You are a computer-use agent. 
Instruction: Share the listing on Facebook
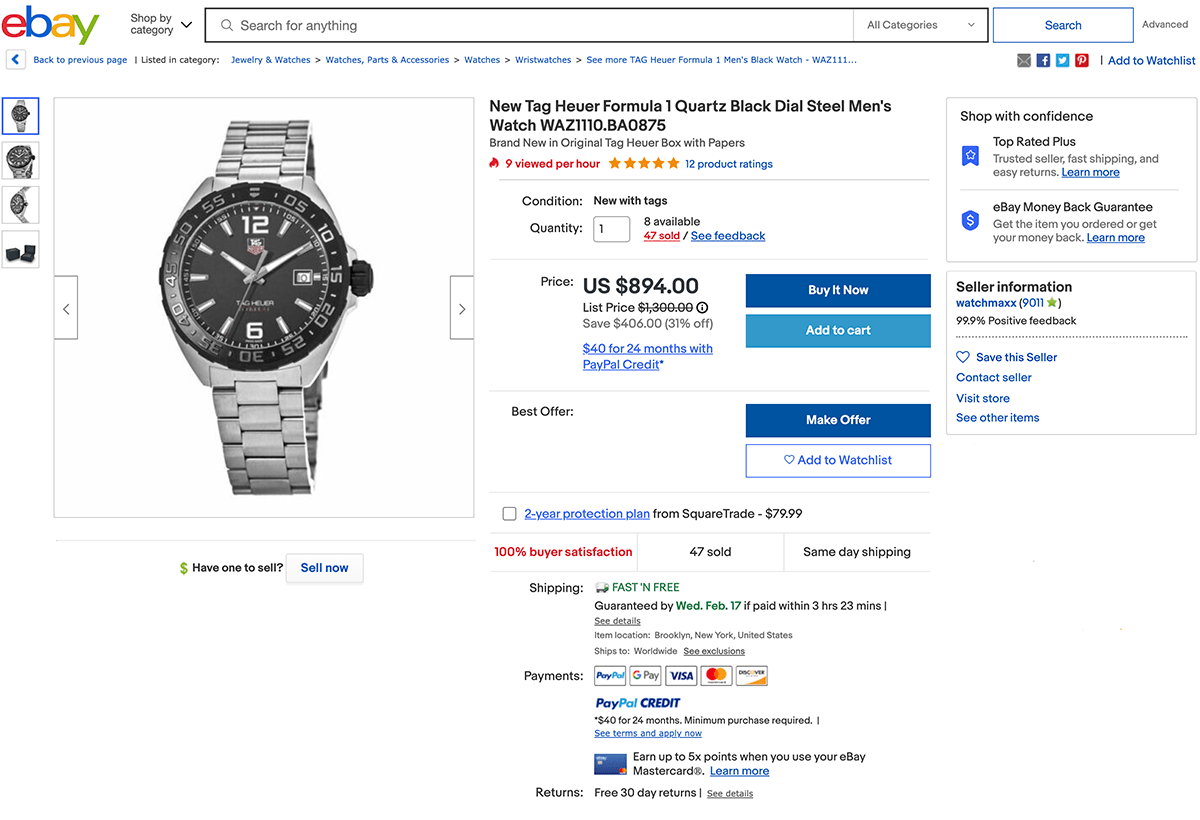(x=1043, y=60)
